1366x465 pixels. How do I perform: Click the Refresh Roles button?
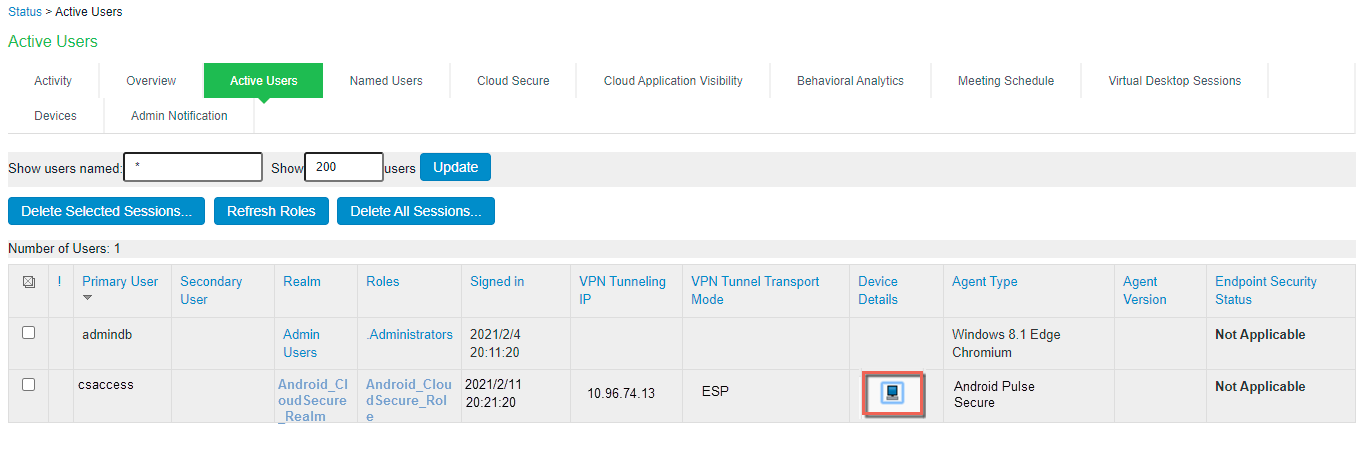271,211
